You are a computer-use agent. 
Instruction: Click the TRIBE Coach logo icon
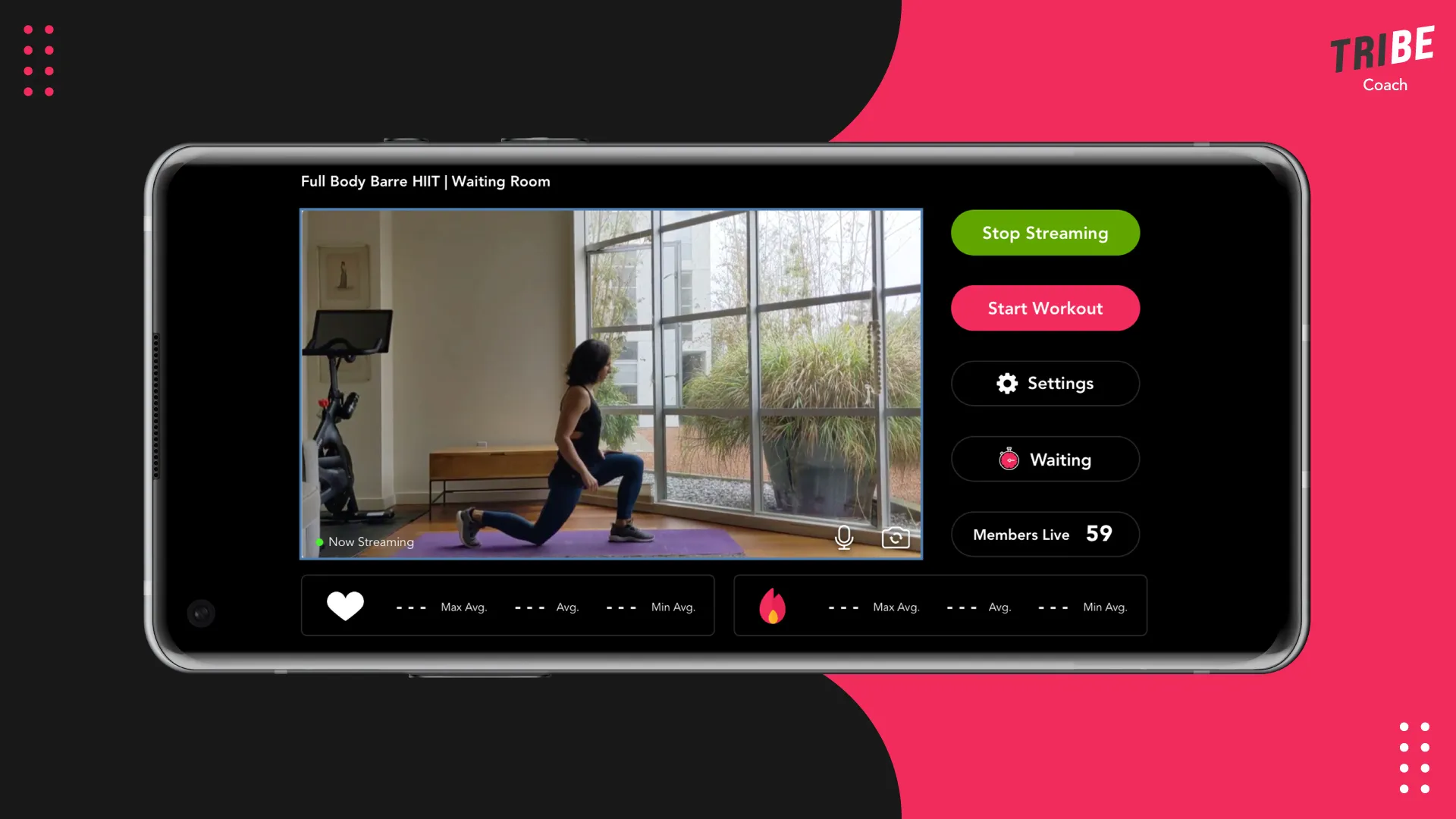1383,56
